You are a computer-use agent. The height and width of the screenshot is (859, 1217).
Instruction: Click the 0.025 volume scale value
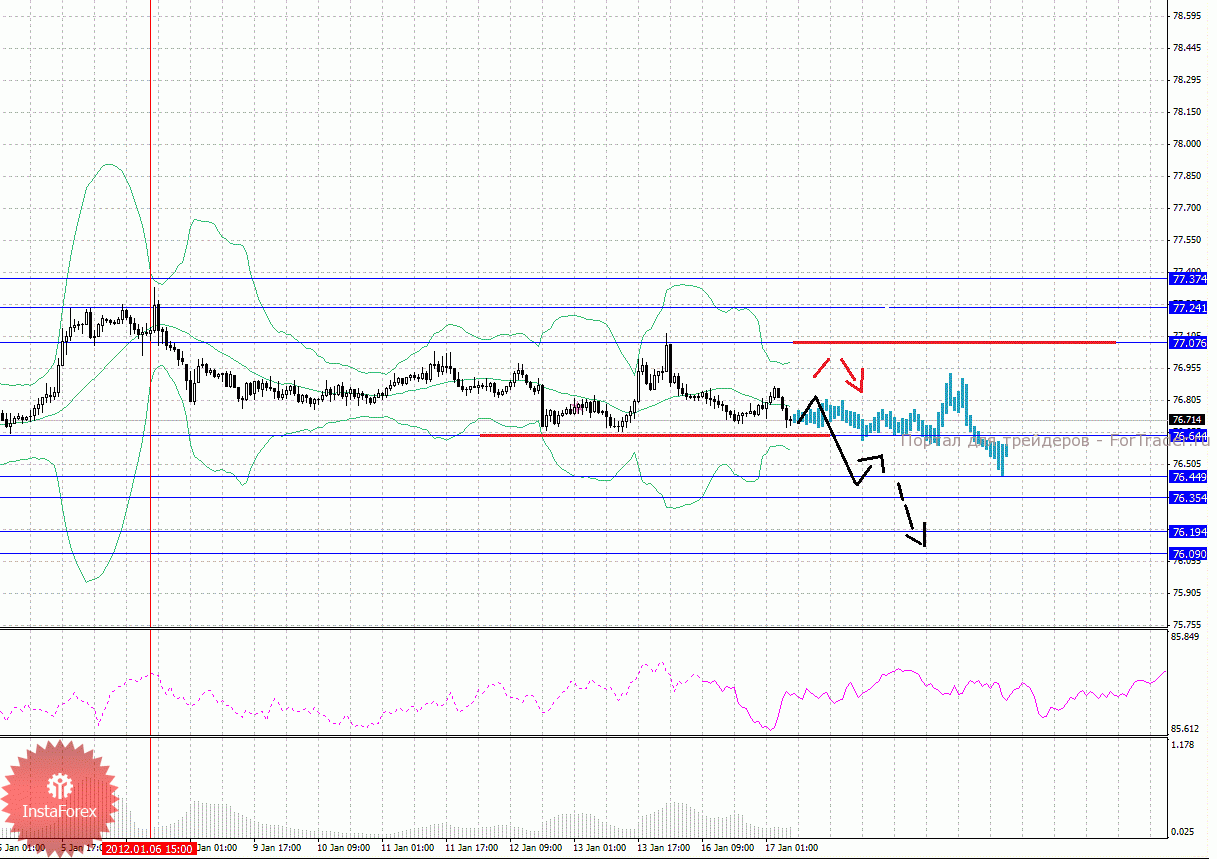coord(1182,832)
